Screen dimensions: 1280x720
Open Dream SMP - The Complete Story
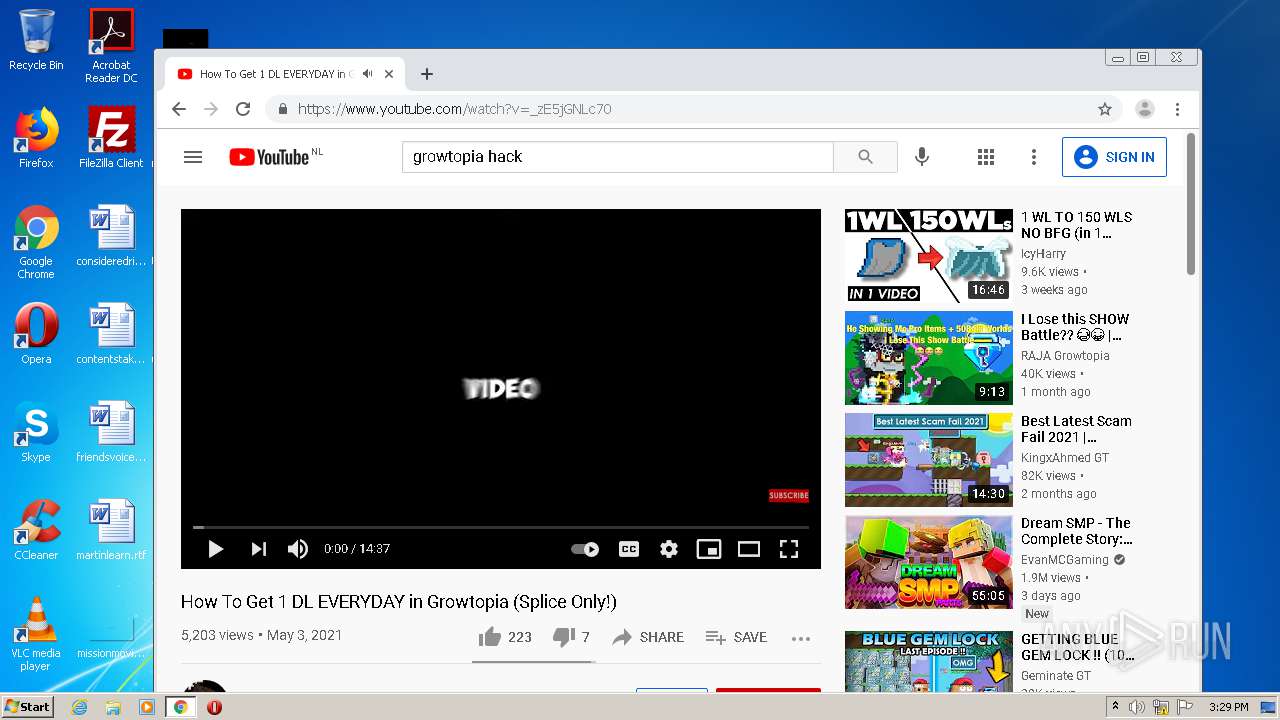[1076, 531]
